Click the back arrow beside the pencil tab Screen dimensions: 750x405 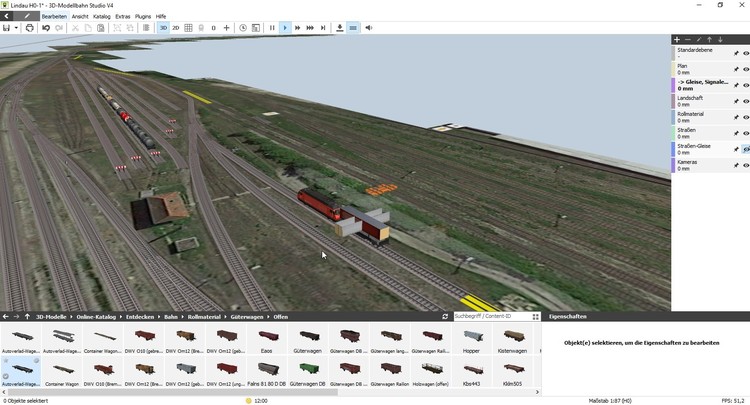click(x=7, y=16)
